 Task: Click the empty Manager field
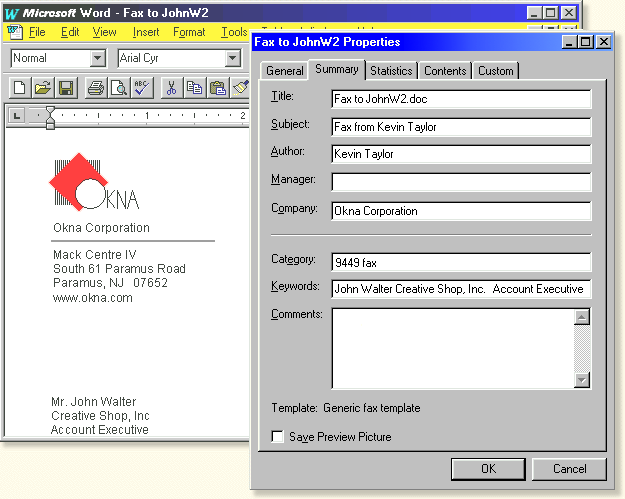point(461,182)
